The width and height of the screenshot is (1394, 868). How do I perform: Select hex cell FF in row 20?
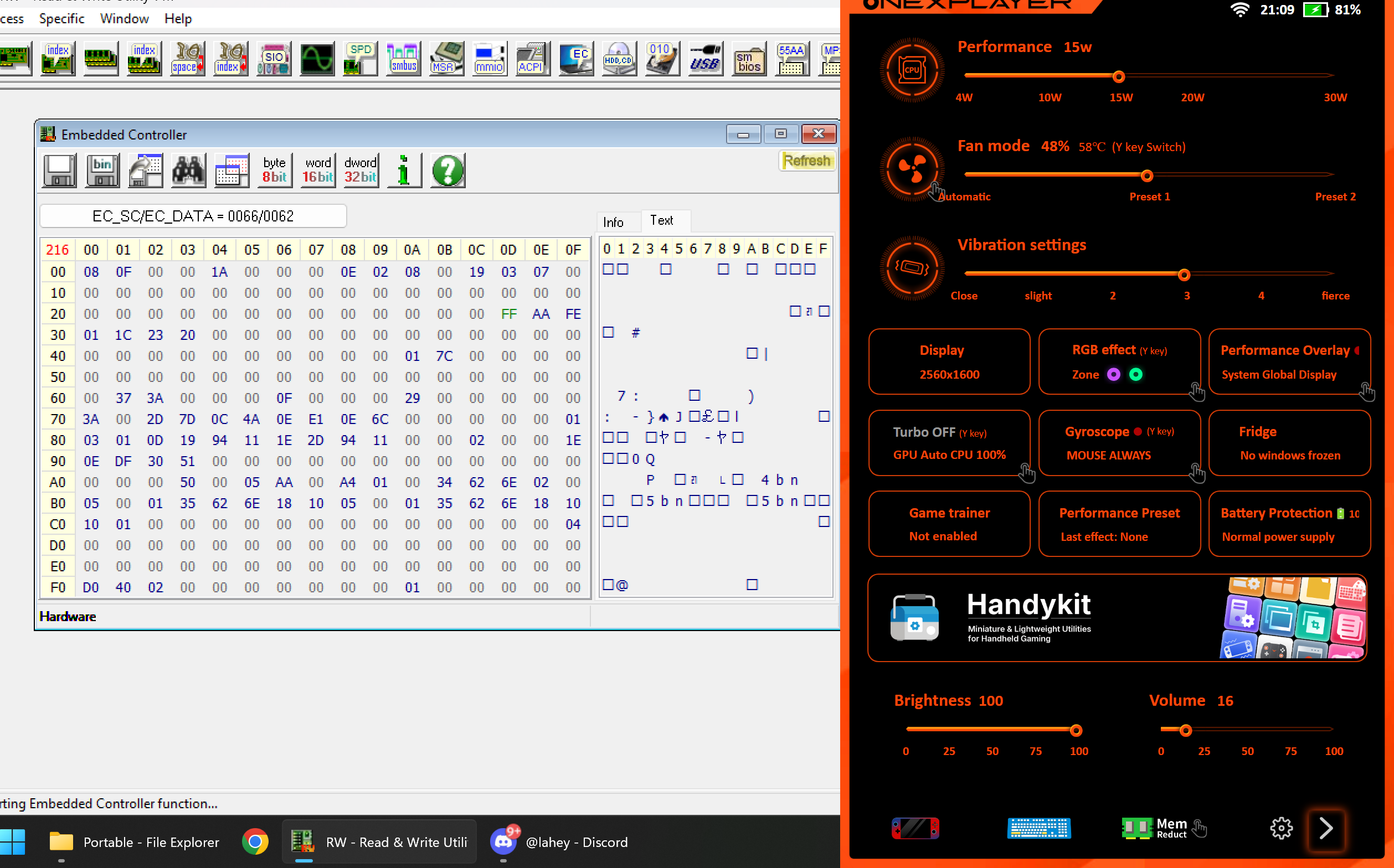tap(508, 313)
